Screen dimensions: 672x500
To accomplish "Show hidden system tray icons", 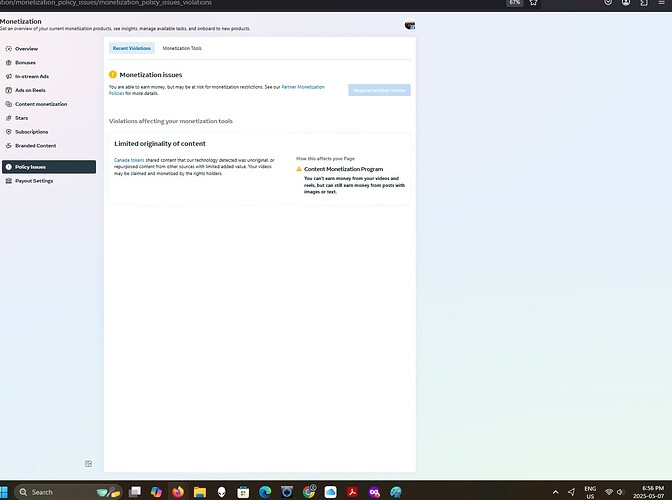I will click(555, 492).
